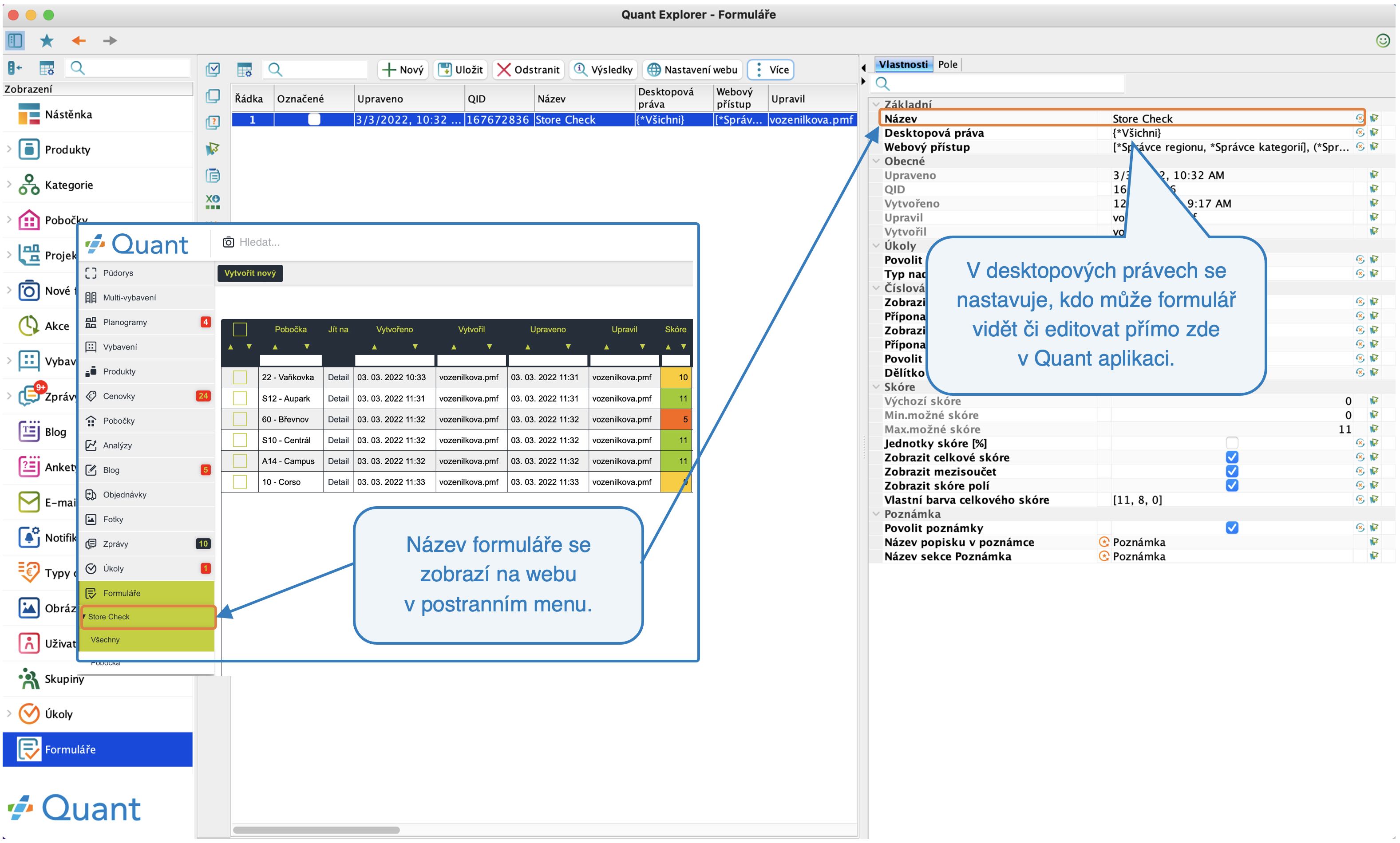Collapse the Obecné property group

coord(876,161)
